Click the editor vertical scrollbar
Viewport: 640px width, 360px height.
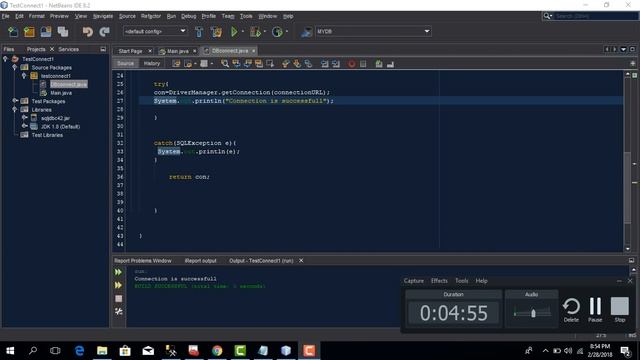[x=628, y=188]
